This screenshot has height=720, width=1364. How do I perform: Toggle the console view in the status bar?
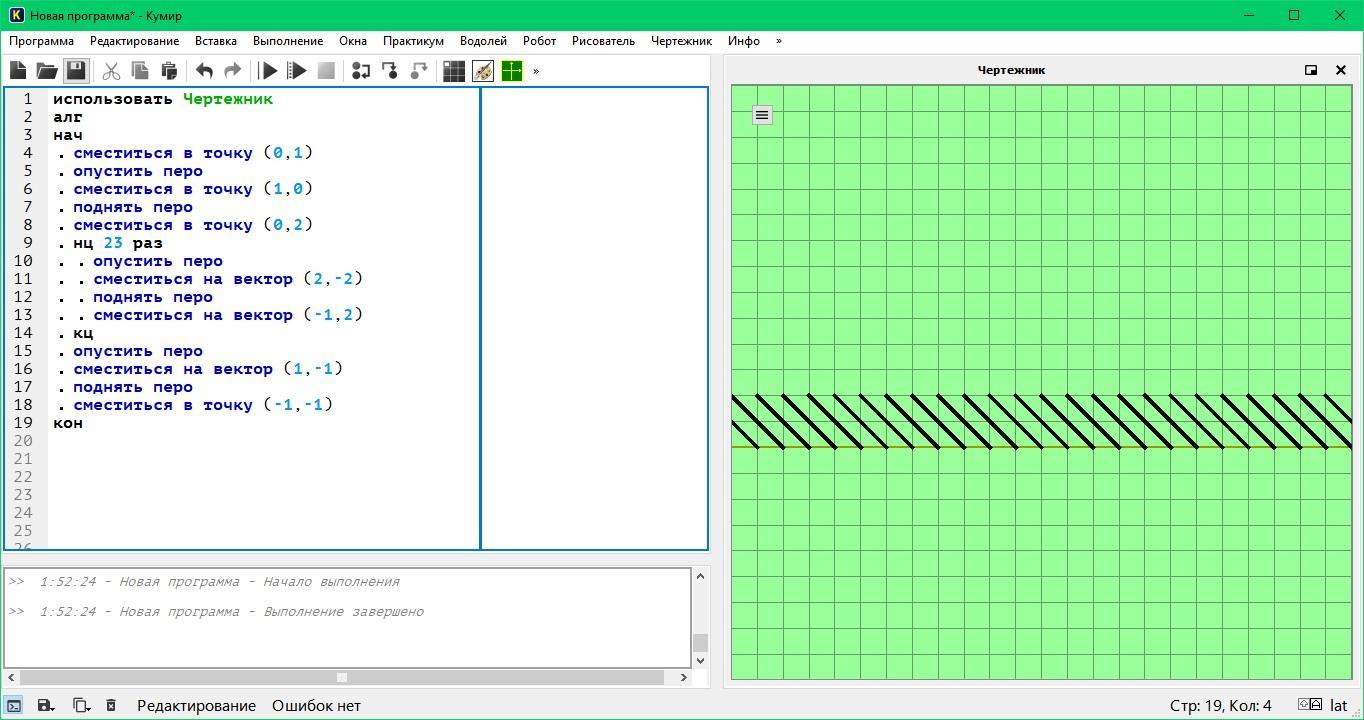tap(14, 706)
